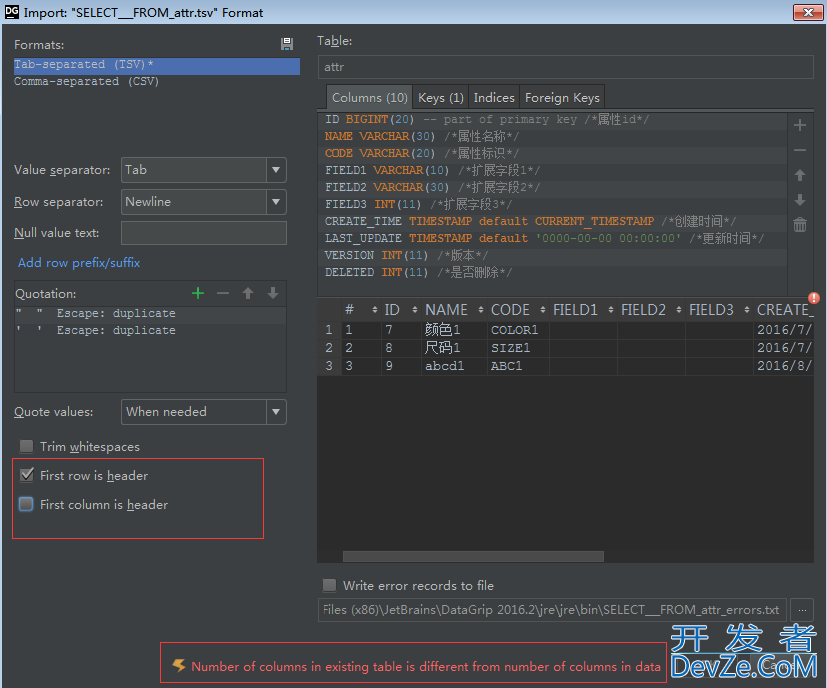
Task: Select ID BIGINT(20) column definition
Action: tap(553, 120)
